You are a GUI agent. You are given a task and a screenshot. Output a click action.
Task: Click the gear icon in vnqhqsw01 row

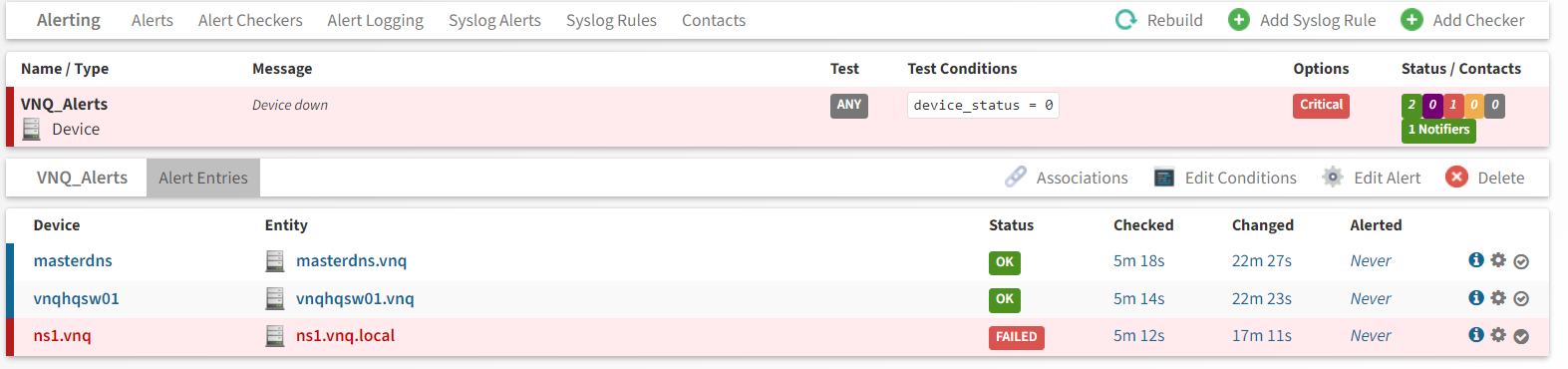point(1498,297)
